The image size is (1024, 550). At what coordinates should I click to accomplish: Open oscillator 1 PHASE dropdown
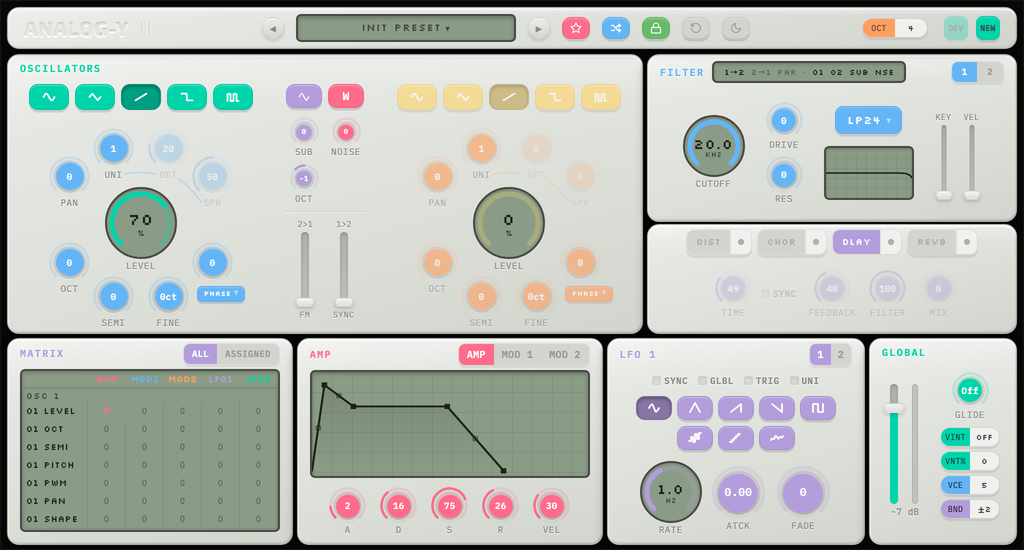click(221, 293)
